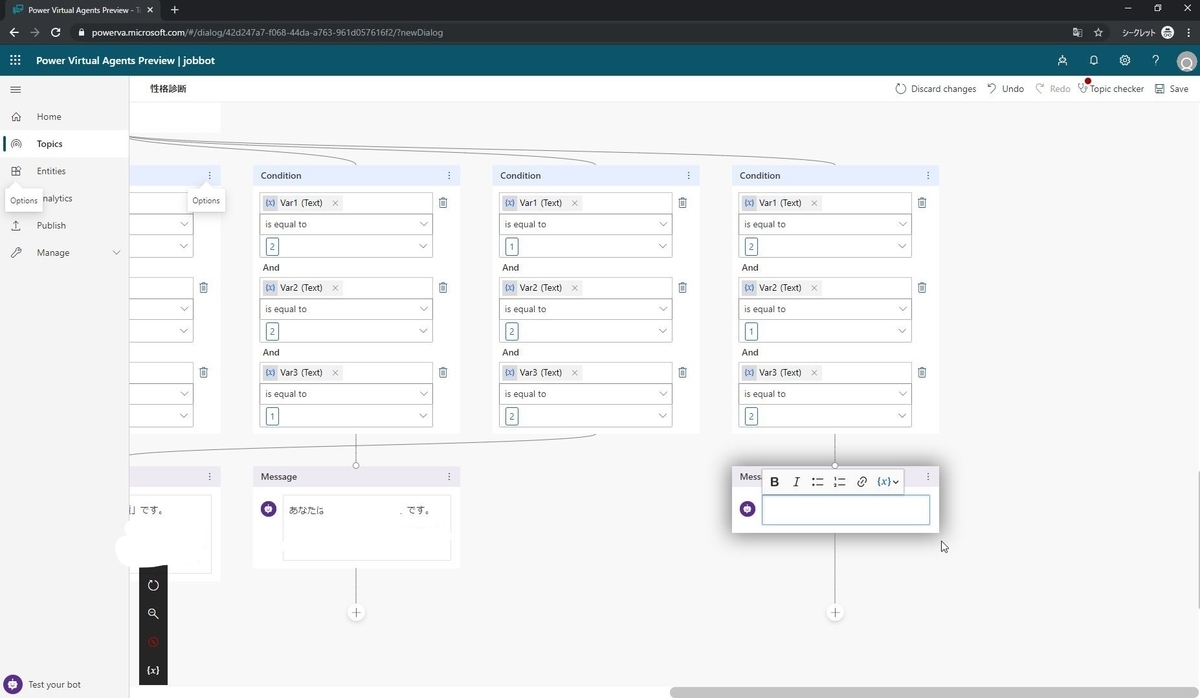This screenshot has width=1200, height=698.
Task: Open the value dropdown showing 1 under Var2
Action: (x=825, y=331)
